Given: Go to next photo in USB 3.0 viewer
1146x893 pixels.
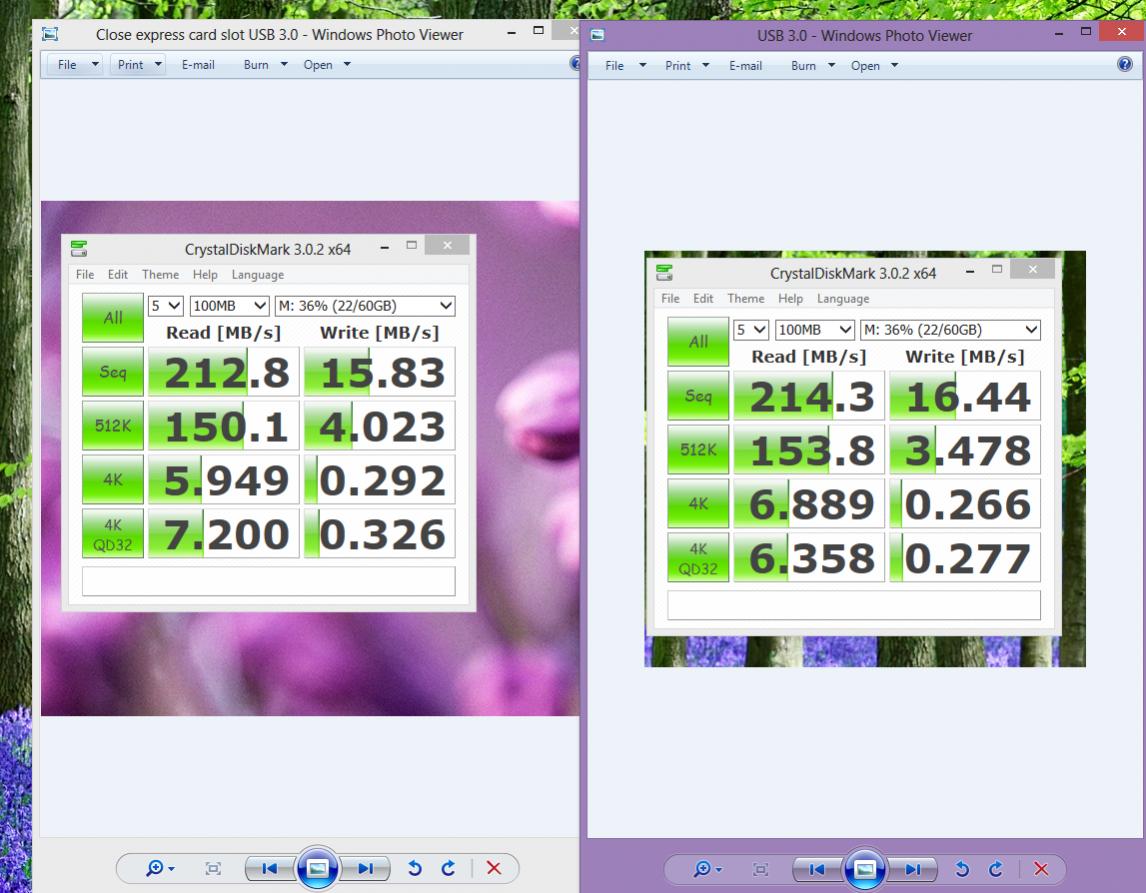Looking at the screenshot, I should tap(913, 869).
